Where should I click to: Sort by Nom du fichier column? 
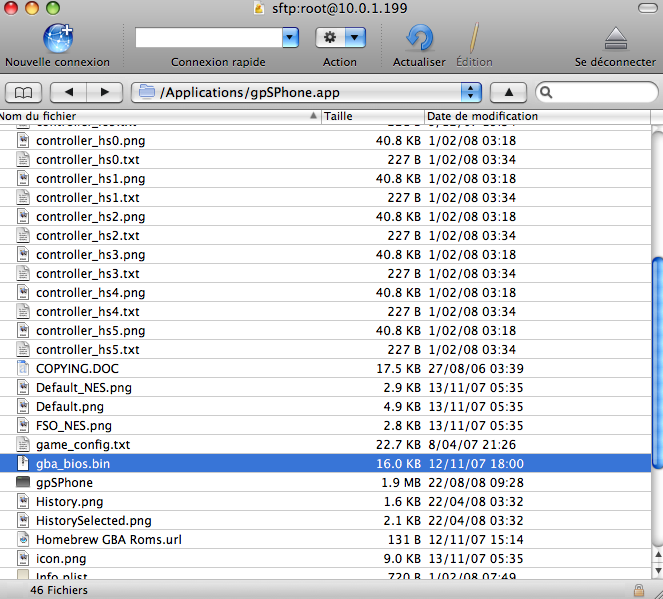(x=160, y=116)
